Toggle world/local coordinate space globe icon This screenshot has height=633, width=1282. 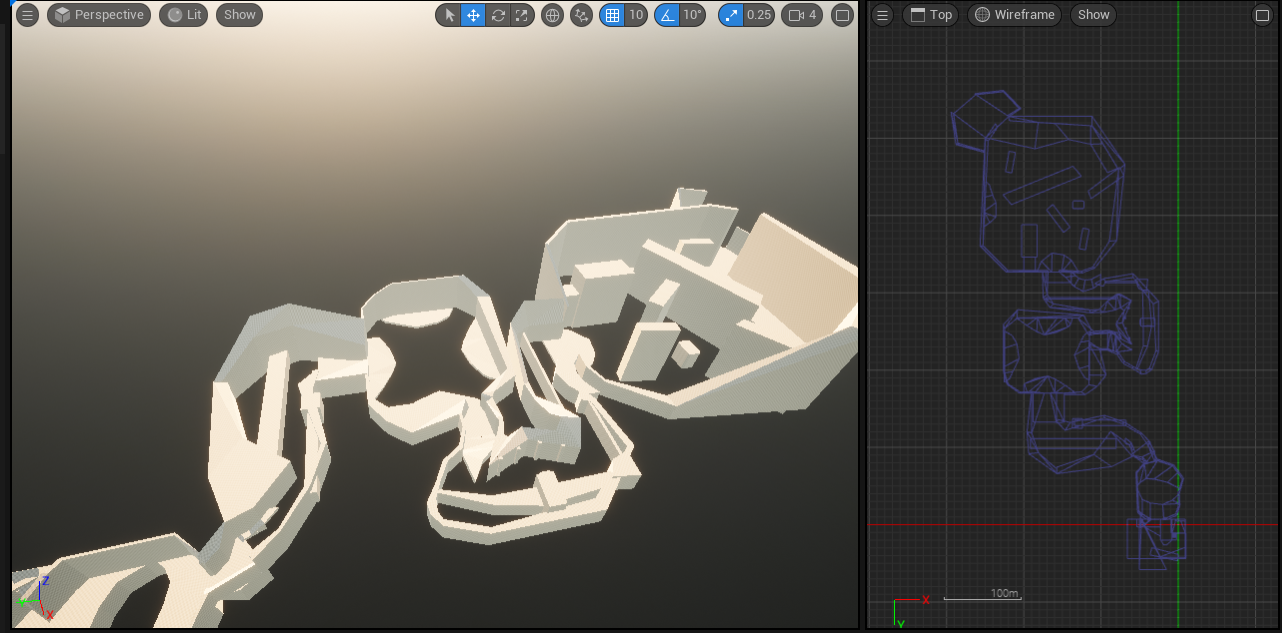551,14
